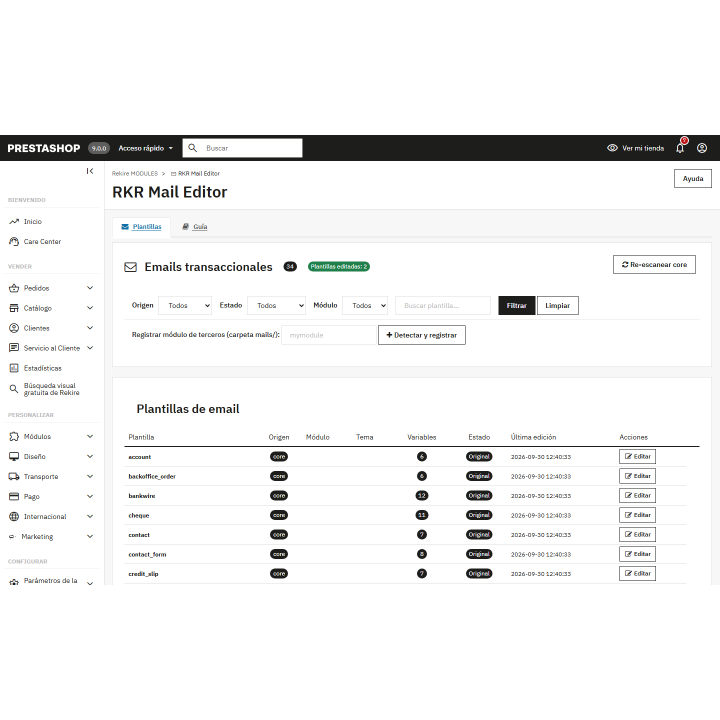Click the search magnifier icon in header
720x720 pixels.
click(193, 148)
